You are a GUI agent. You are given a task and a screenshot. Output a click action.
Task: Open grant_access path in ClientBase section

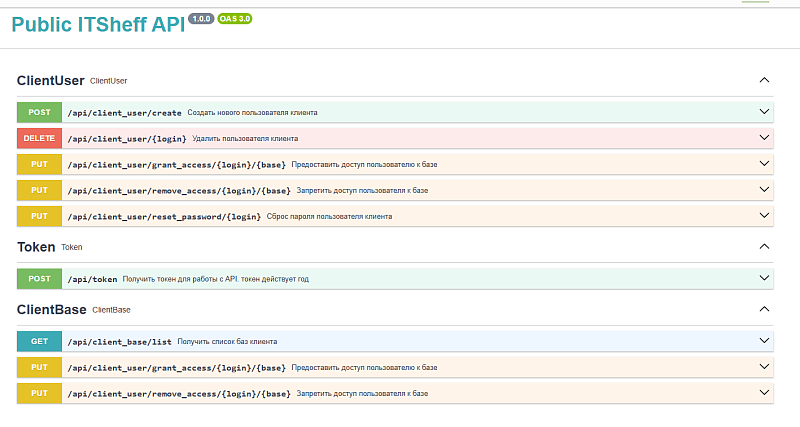click(x=177, y=368)
